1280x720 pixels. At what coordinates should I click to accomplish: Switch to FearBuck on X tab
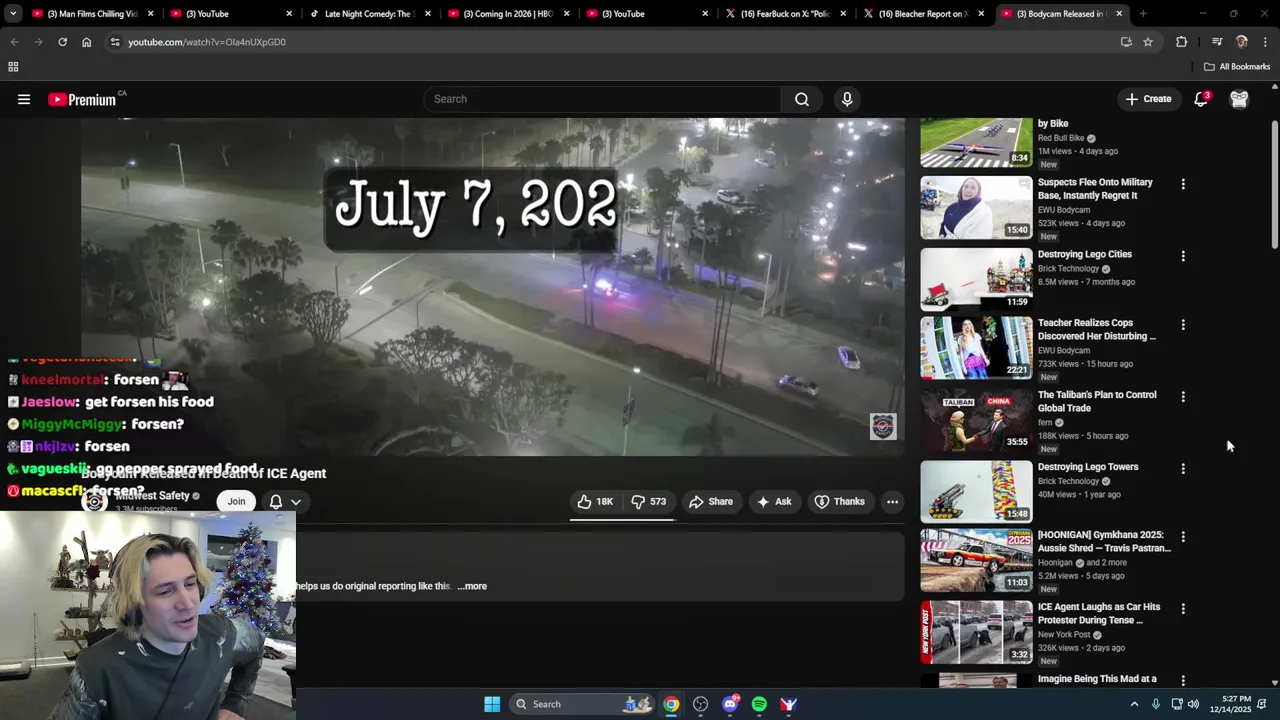785,14
